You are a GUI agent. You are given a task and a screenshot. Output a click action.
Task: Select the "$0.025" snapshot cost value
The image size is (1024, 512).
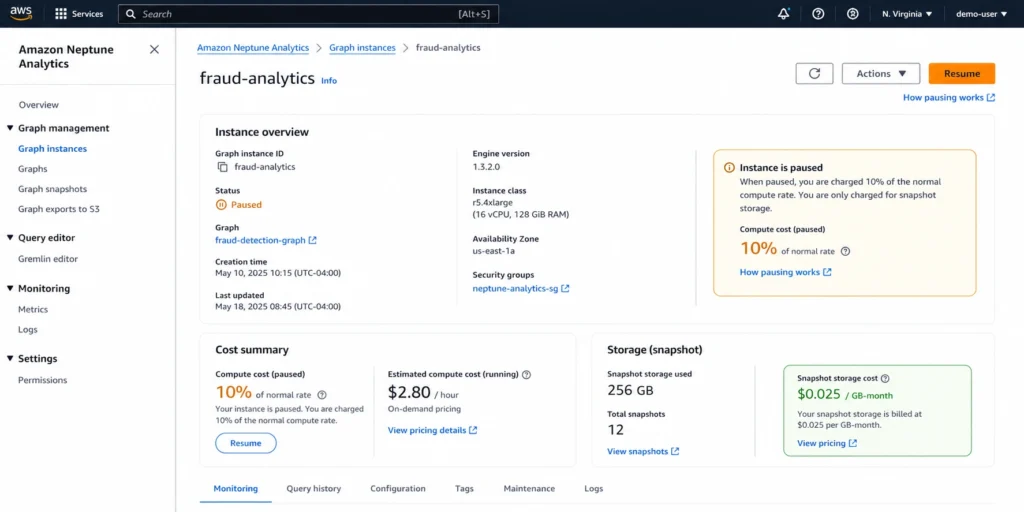coord(819,394)
